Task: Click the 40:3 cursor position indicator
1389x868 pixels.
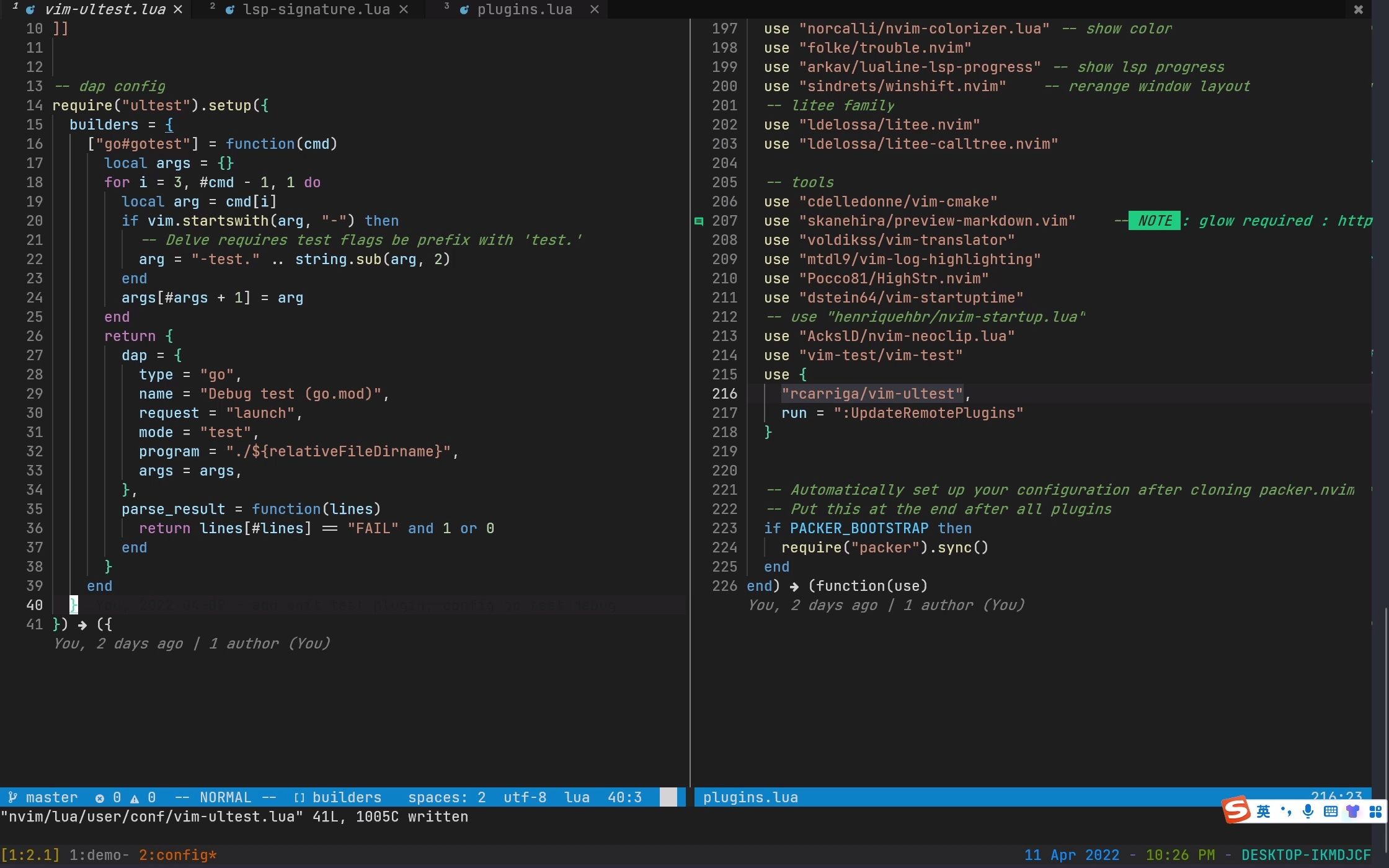Action: point(624,797)
